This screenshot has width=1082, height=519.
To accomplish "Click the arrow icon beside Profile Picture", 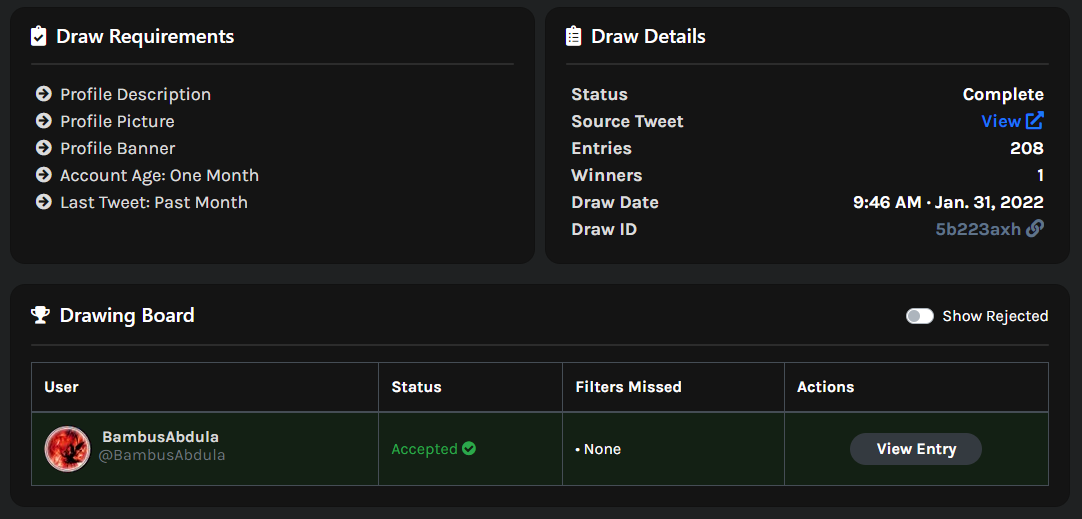I will coord(43,121).
